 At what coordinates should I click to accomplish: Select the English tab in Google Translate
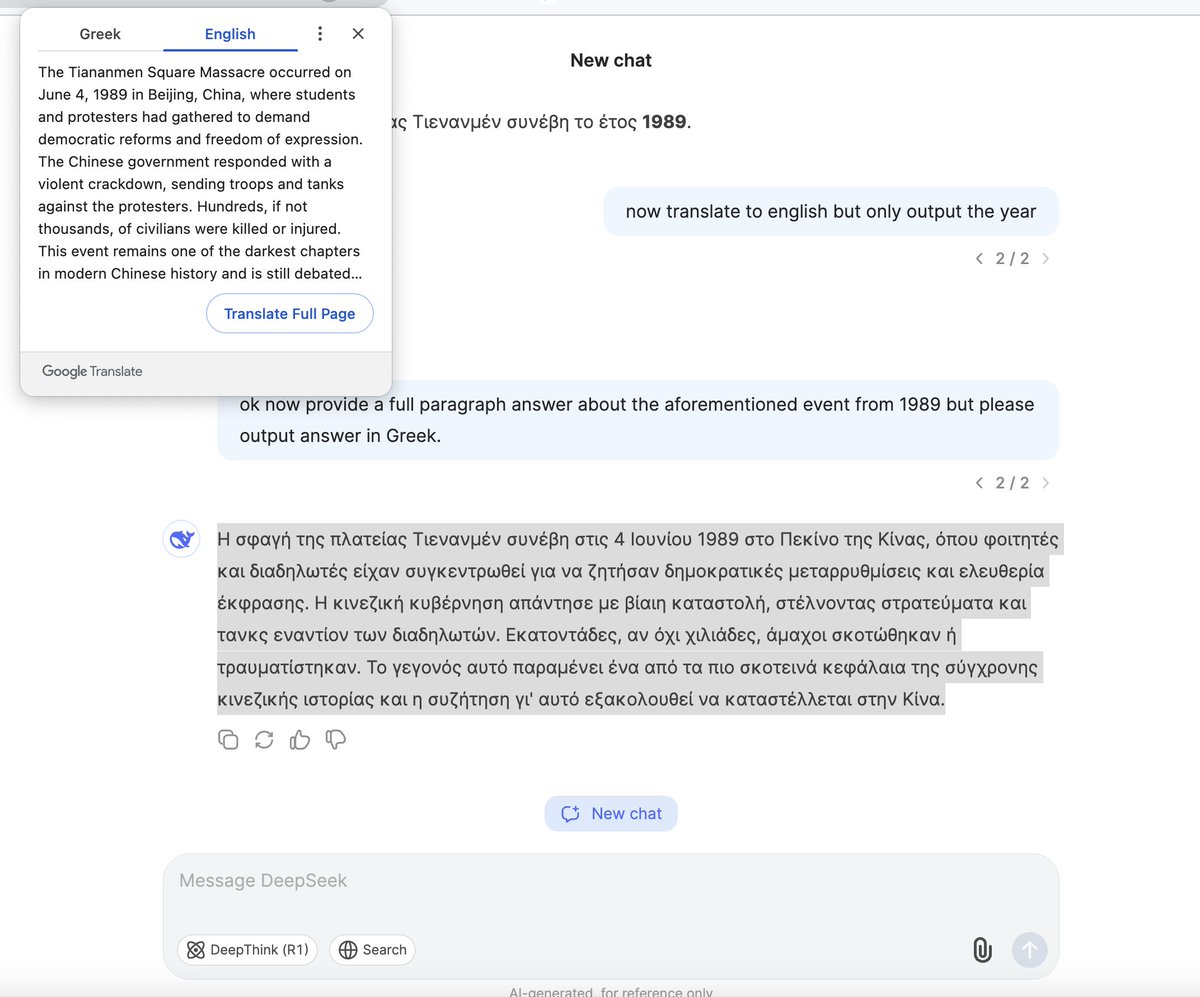point(230,34)
